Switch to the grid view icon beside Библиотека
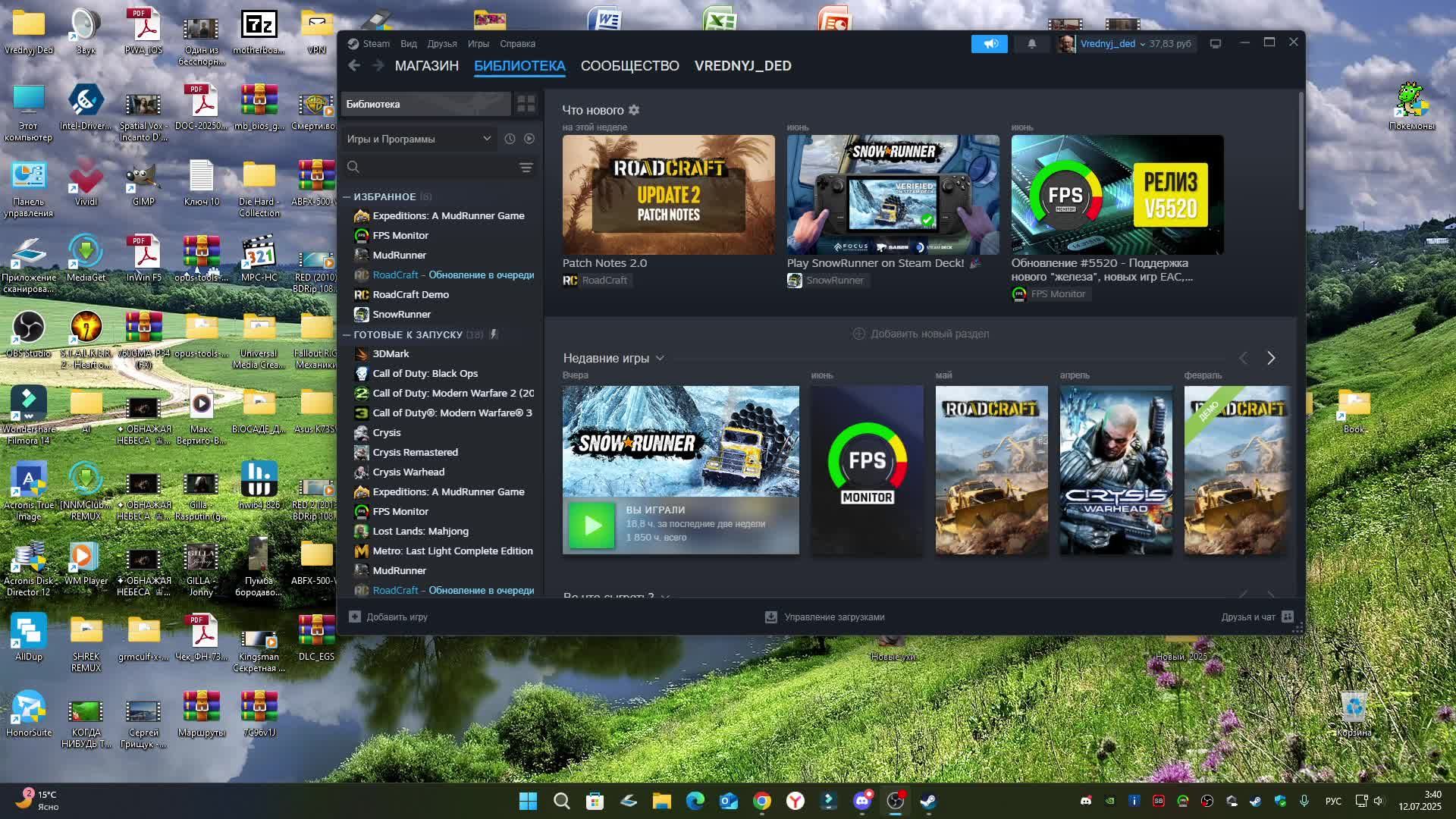Viewport: 1456px width, 819px height. click(x=526, y=104)
